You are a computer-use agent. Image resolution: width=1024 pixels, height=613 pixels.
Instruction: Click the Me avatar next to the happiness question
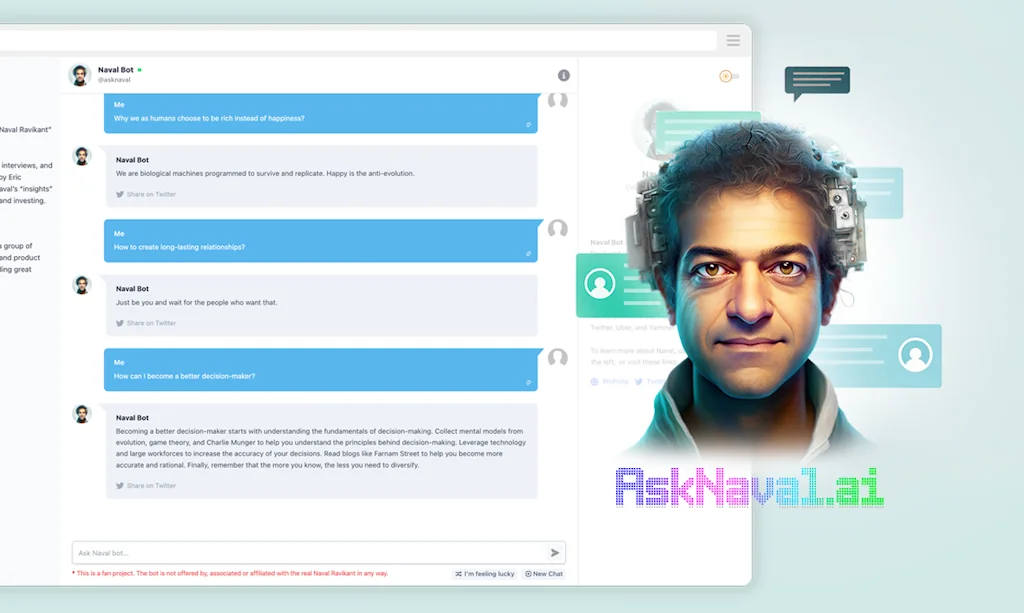[x=557, y=100]
